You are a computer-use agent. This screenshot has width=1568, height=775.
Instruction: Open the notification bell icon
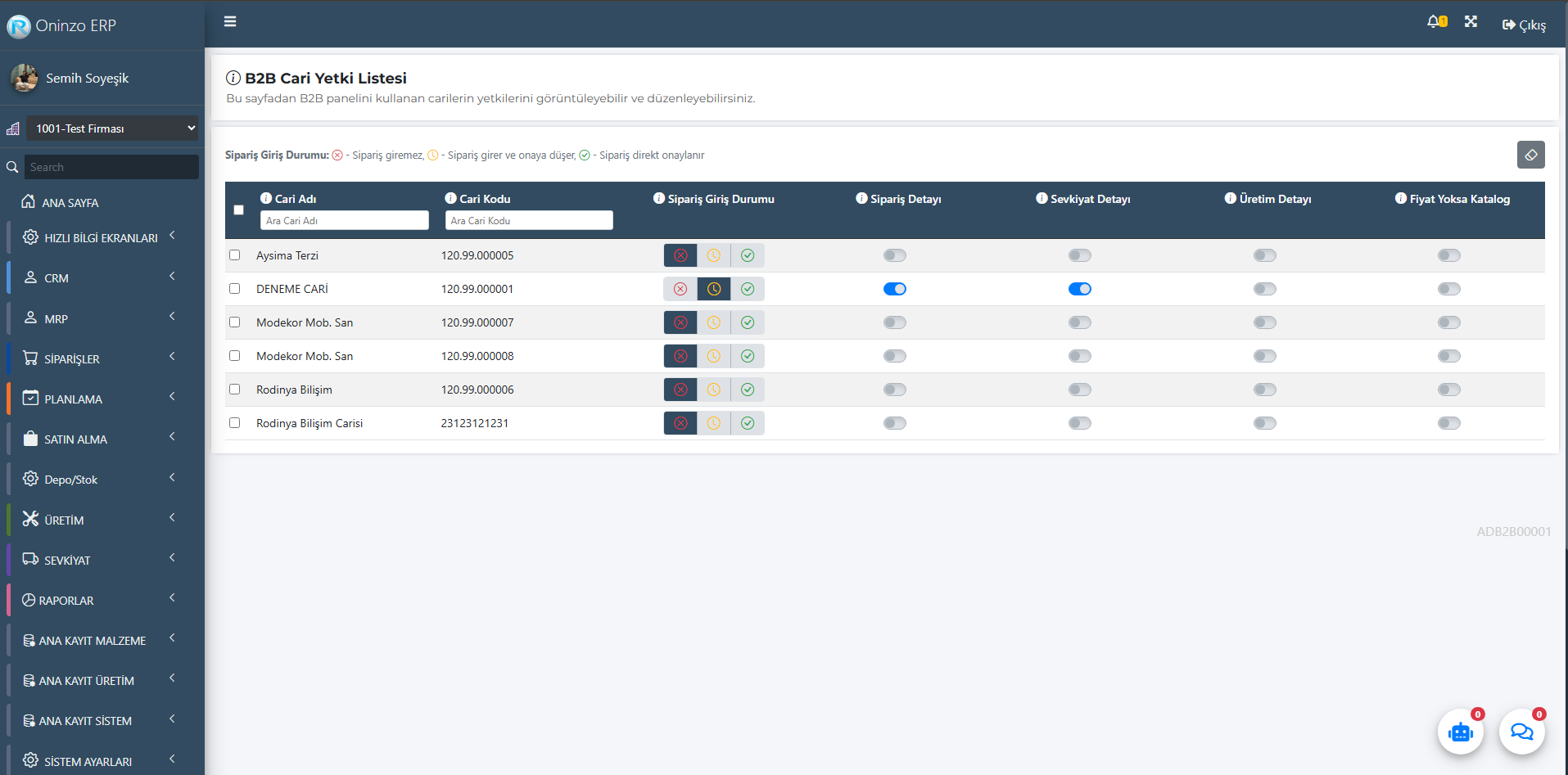coord(1435,22)
